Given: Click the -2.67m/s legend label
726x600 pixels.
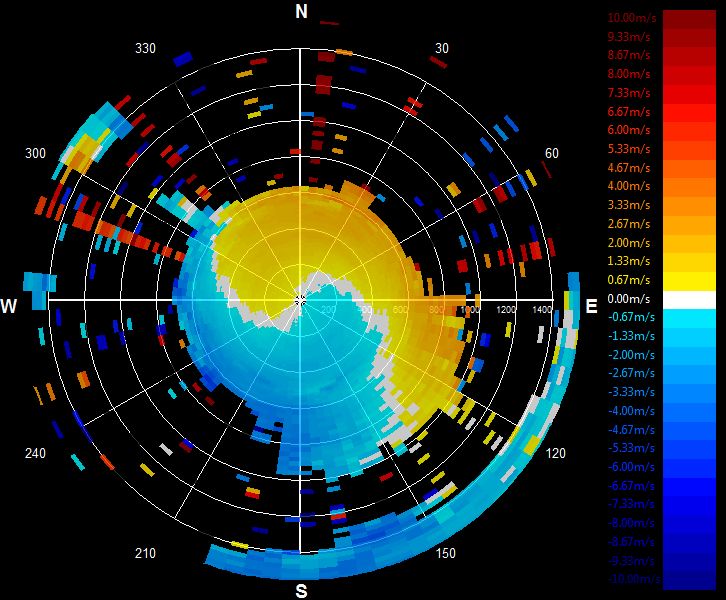Looking at the screenshot, I should [631, 374].
